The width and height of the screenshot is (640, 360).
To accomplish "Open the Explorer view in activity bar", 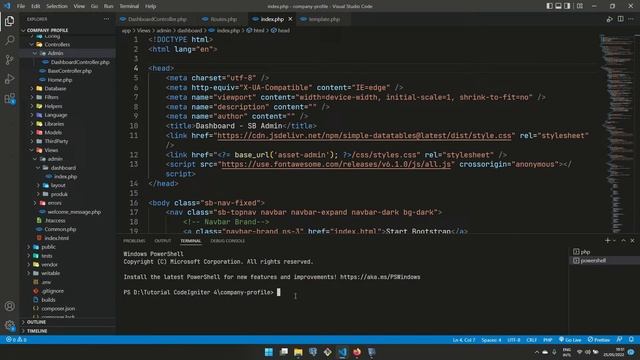I will tap(9, 21).
